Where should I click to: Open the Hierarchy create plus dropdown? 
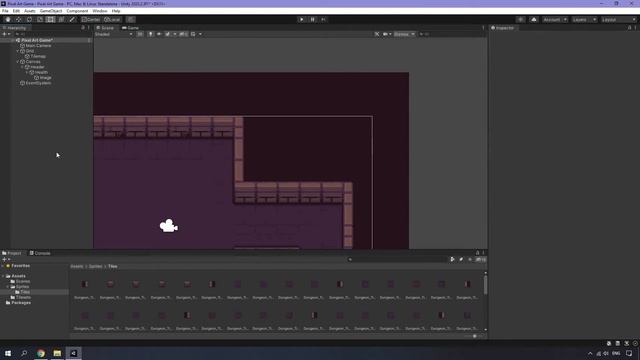coord(6,34)
